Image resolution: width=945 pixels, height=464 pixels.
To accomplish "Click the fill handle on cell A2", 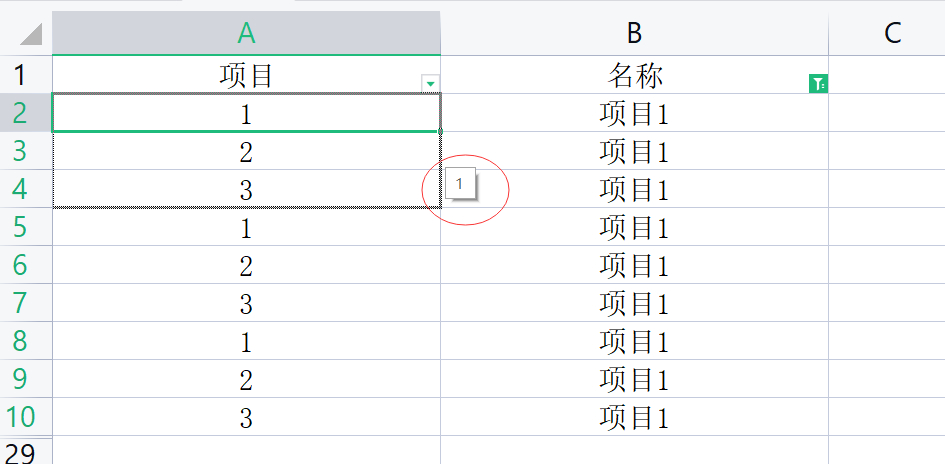I will [x=441, y=131].
